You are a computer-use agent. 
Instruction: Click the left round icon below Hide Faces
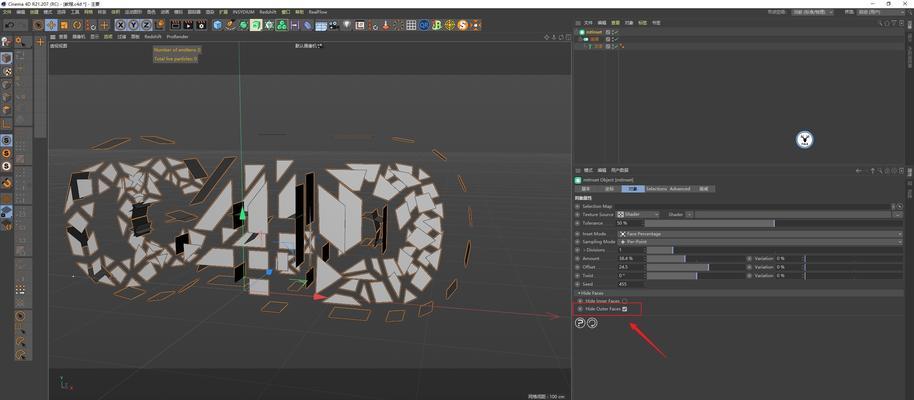[580, 323]
